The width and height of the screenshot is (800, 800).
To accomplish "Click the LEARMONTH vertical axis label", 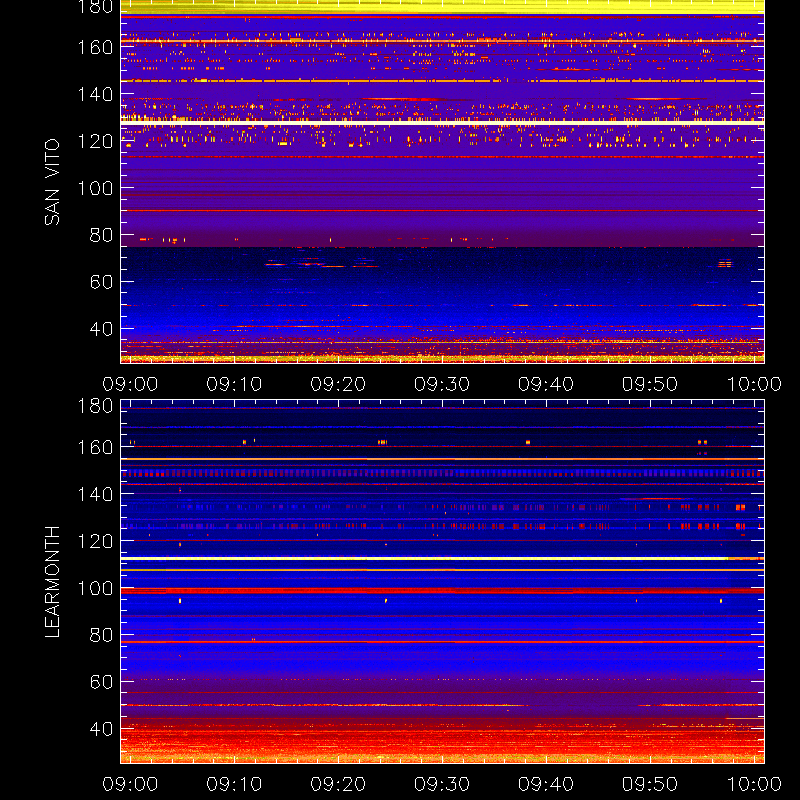I will 52,582.
